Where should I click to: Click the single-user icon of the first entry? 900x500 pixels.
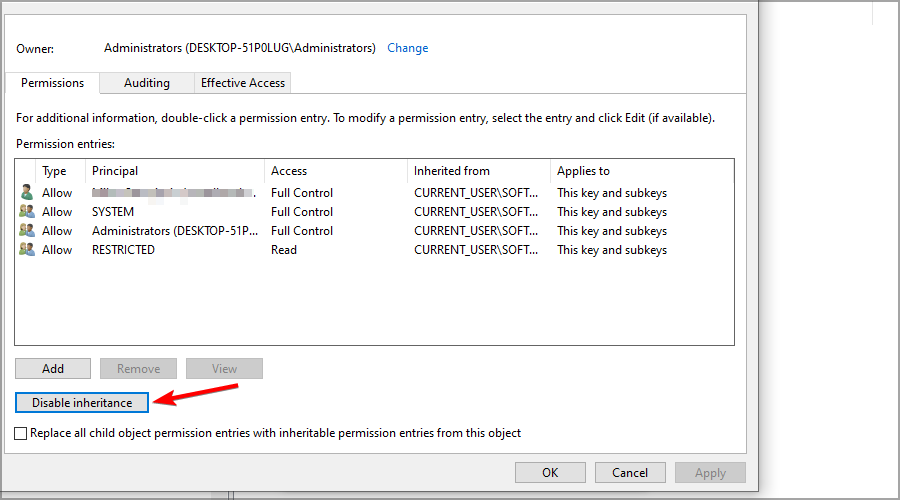[26, 192]
